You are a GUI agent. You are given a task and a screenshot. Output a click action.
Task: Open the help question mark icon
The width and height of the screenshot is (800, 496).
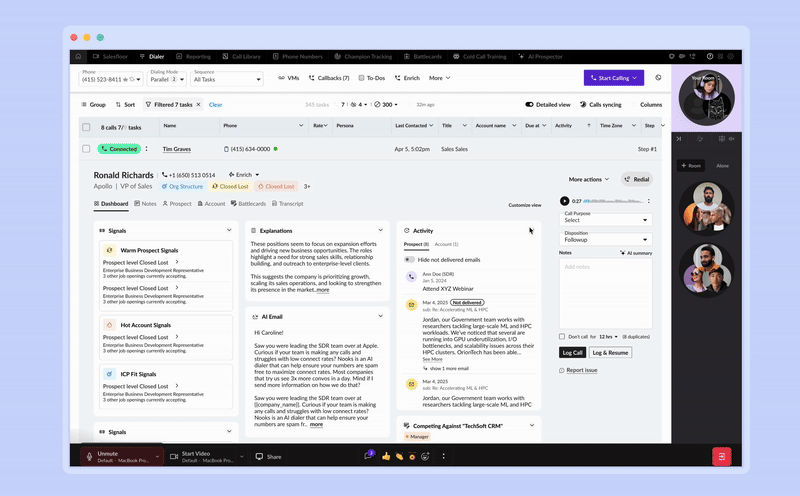pos(710,57)
